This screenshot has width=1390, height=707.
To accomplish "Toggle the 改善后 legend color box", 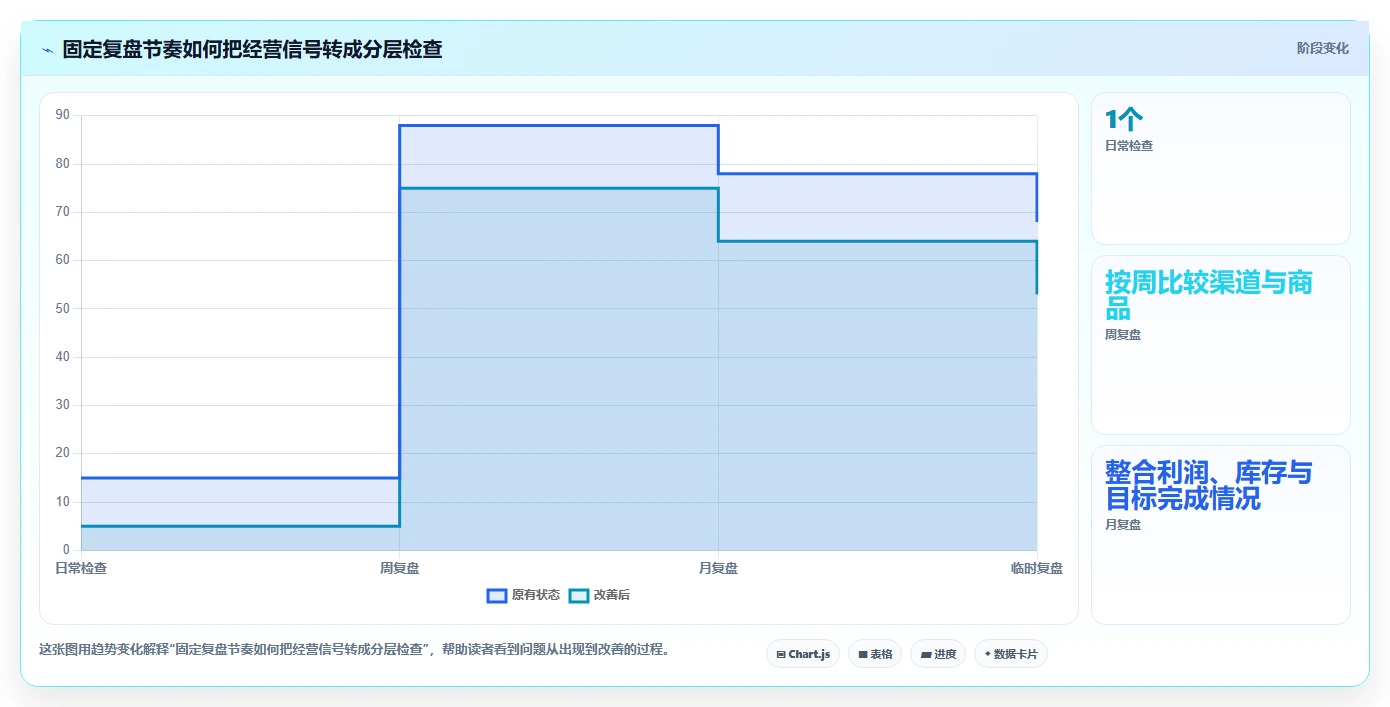I will click(x=579, y=595).
